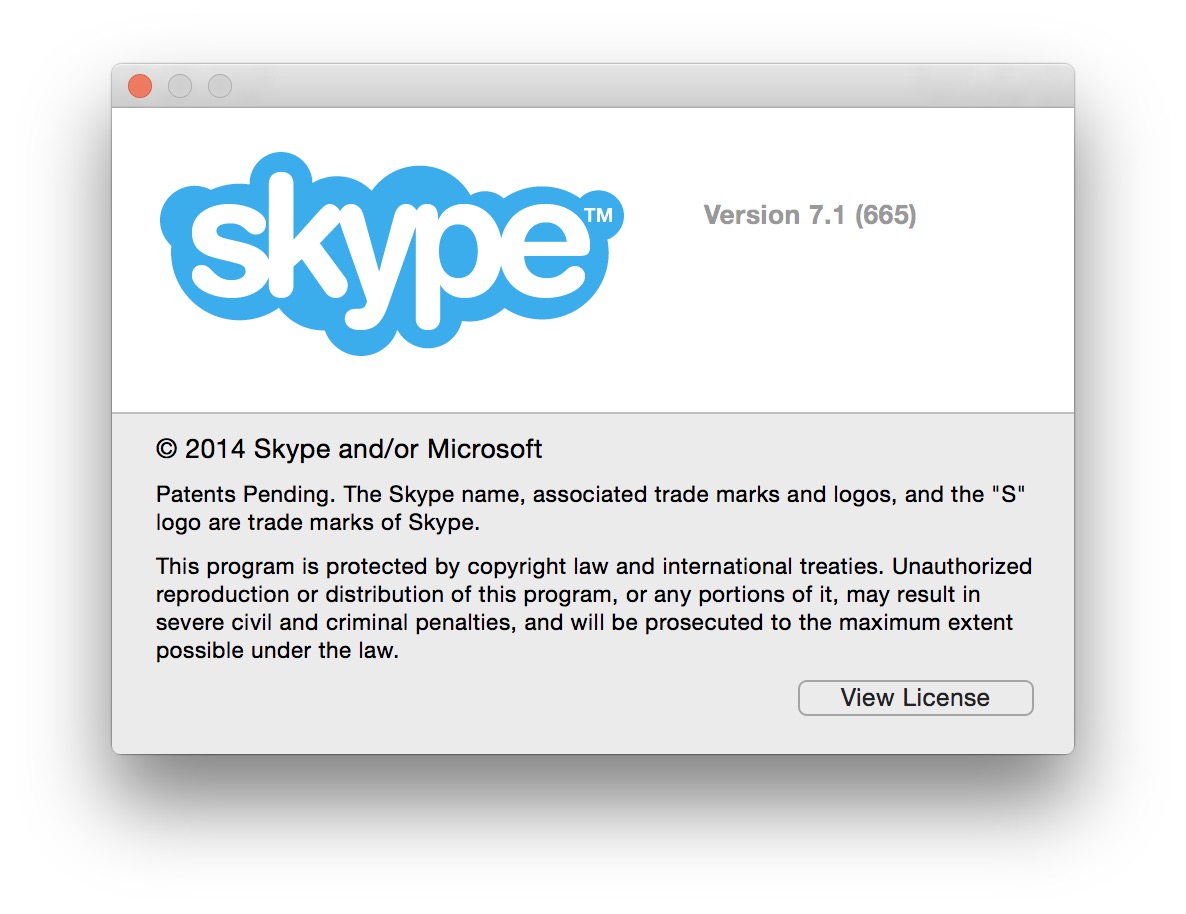This screenshot has height=914, width=1186.
Task: Click the letter 's' in Skype logo
Action: click(230, 245)
